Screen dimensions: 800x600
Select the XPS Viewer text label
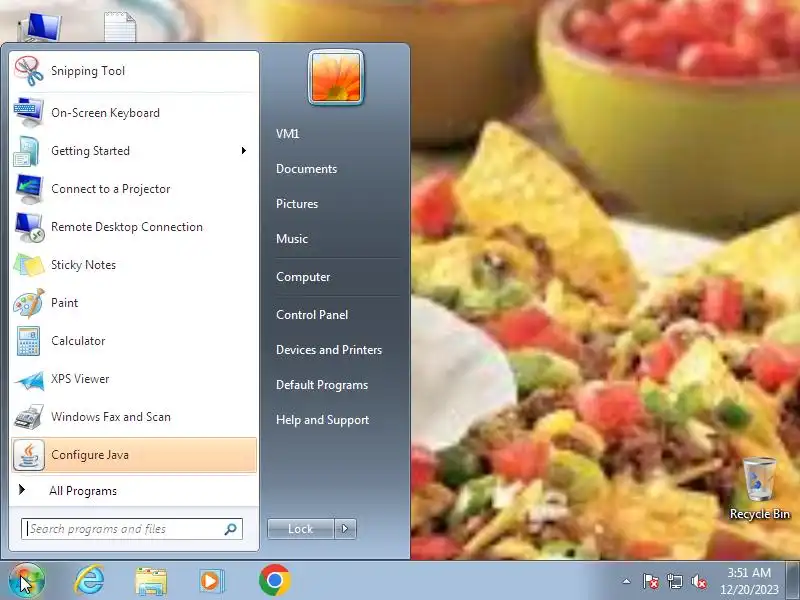pyautogui.click(x=80, y=379)
